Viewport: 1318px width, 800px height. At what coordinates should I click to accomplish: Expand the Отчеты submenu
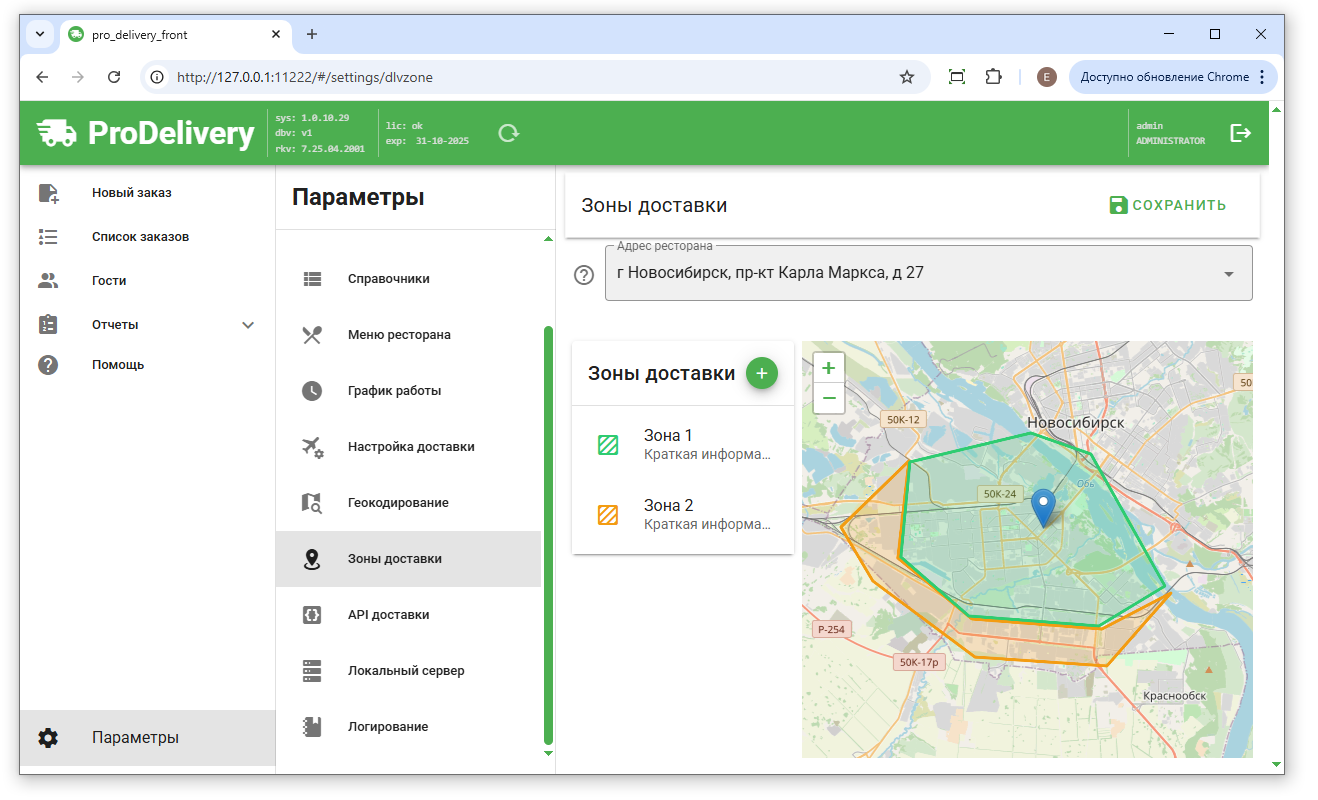click(x=248, y=325)
